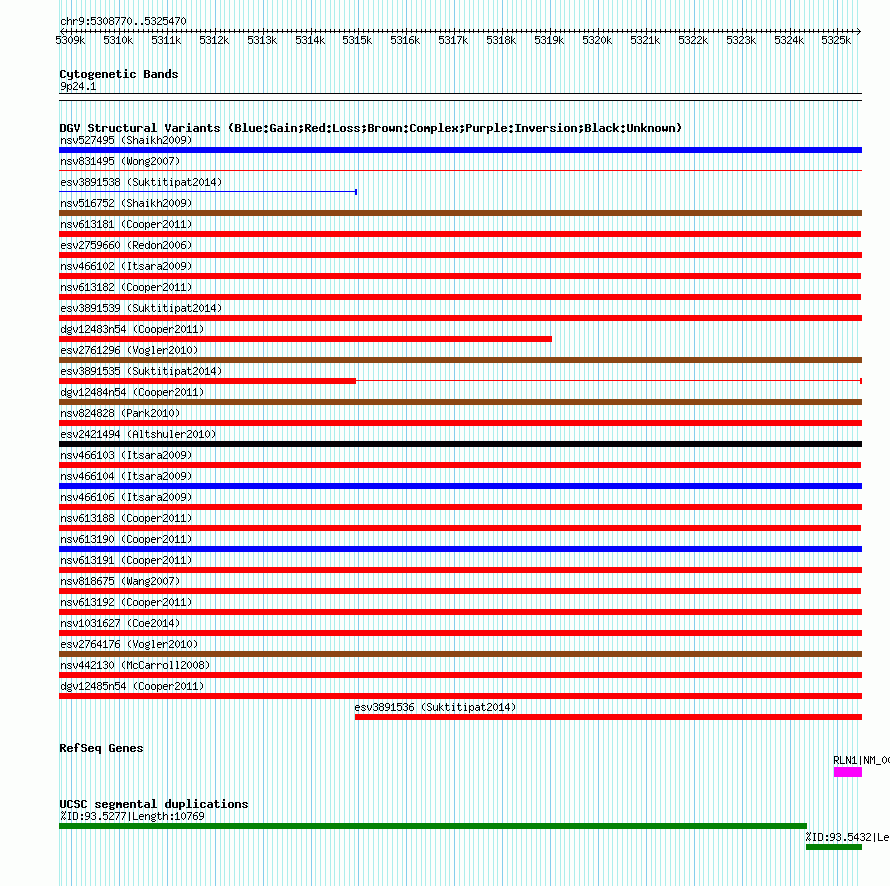
Task: Click the nsv466104 (Itsara2009) blue bar
Action: 460,486
